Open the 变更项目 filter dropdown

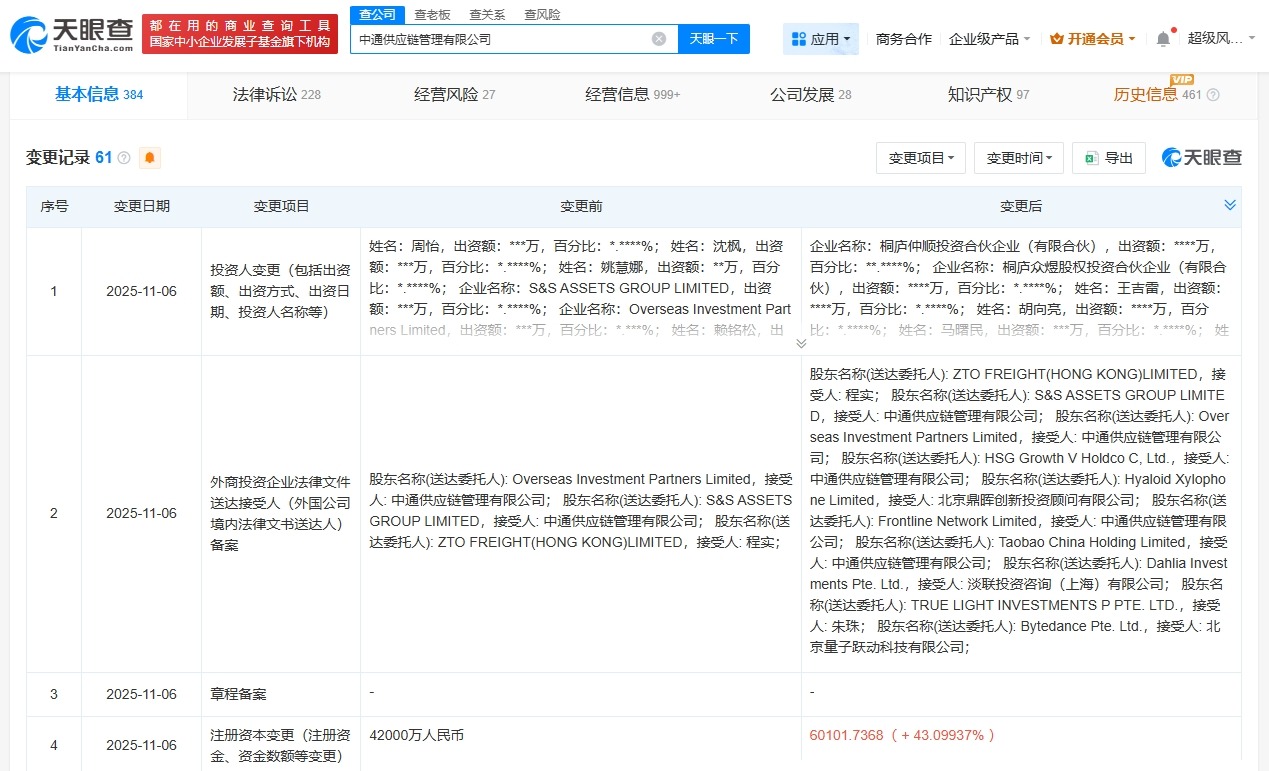[x=920, y=158]
